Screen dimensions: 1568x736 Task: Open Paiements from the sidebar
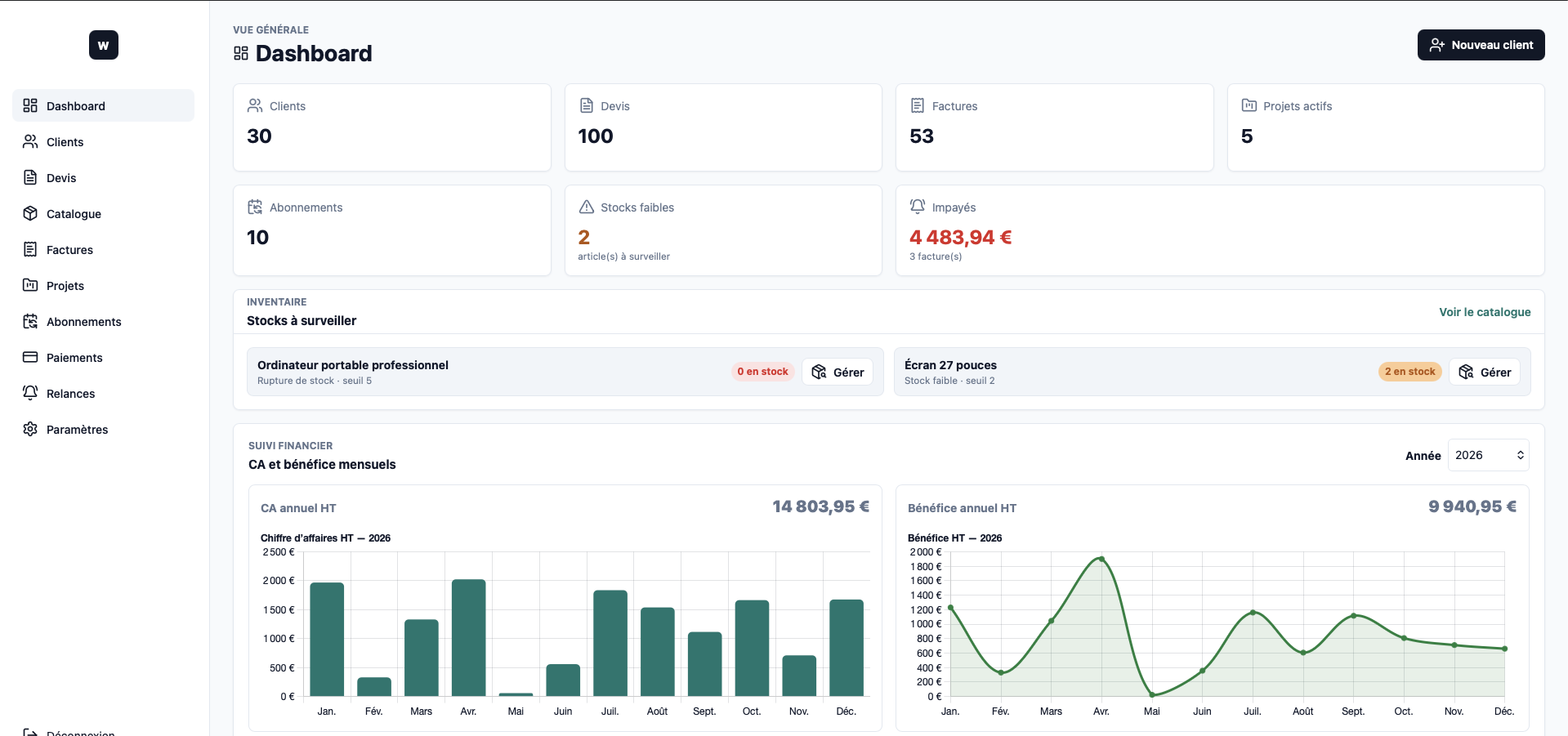(103, 357)
